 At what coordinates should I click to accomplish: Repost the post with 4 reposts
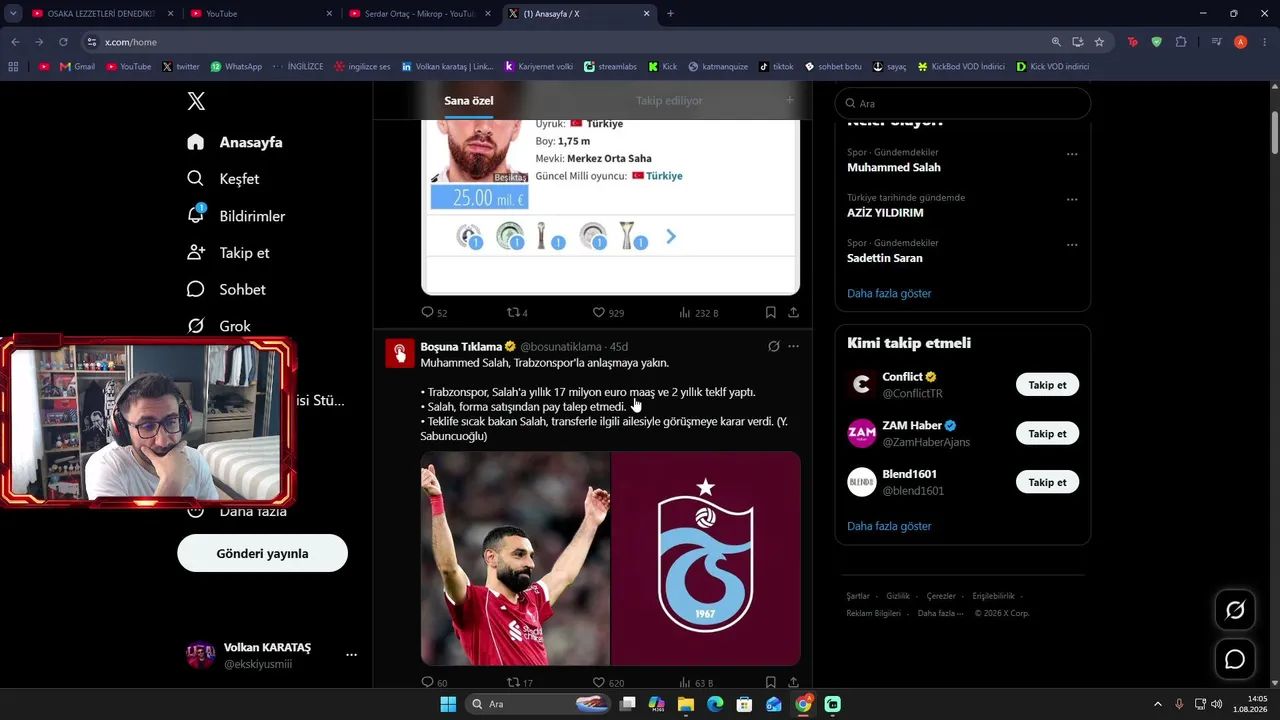click(x=517, y=312)
